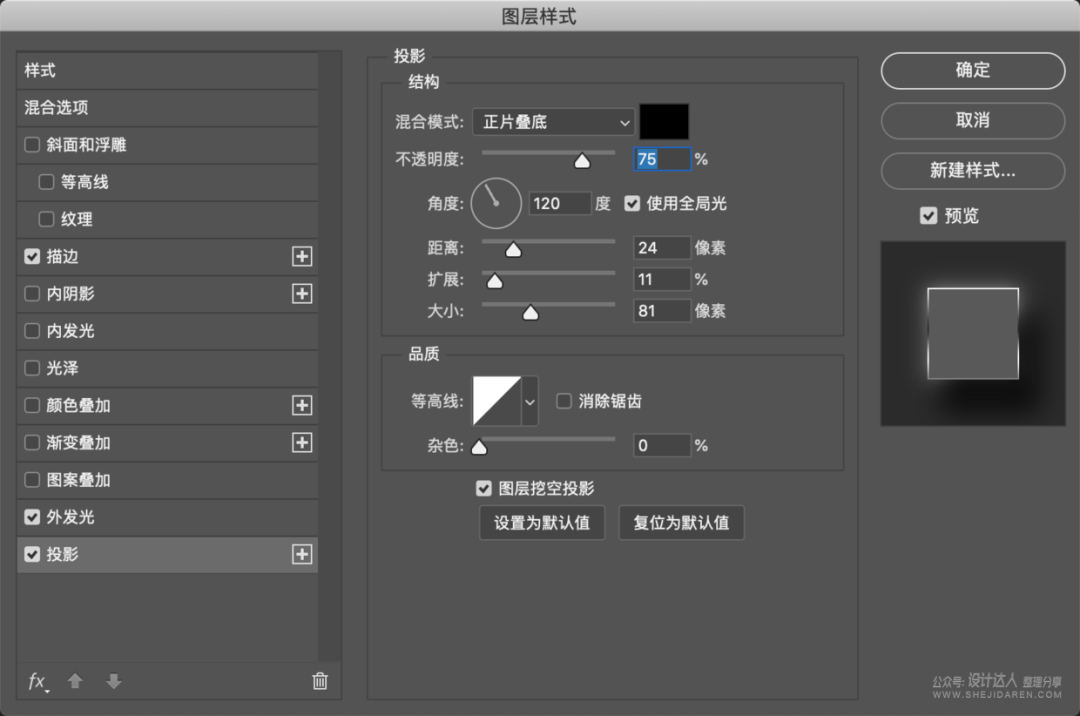Enable 斜面和浮雕 checkbox
Viewport: 1080px width, 716px height.
coord(32,145)
